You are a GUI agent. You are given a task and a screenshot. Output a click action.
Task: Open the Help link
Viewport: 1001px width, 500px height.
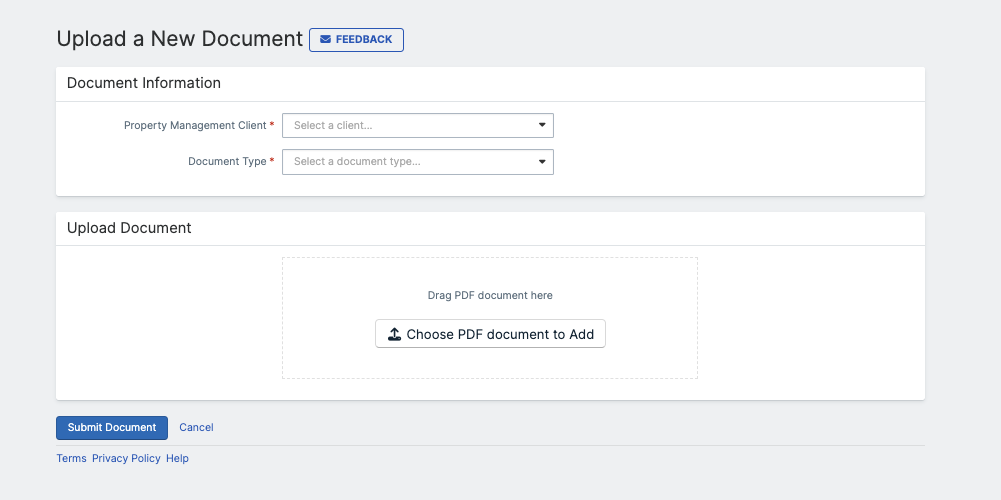(177, 458)
